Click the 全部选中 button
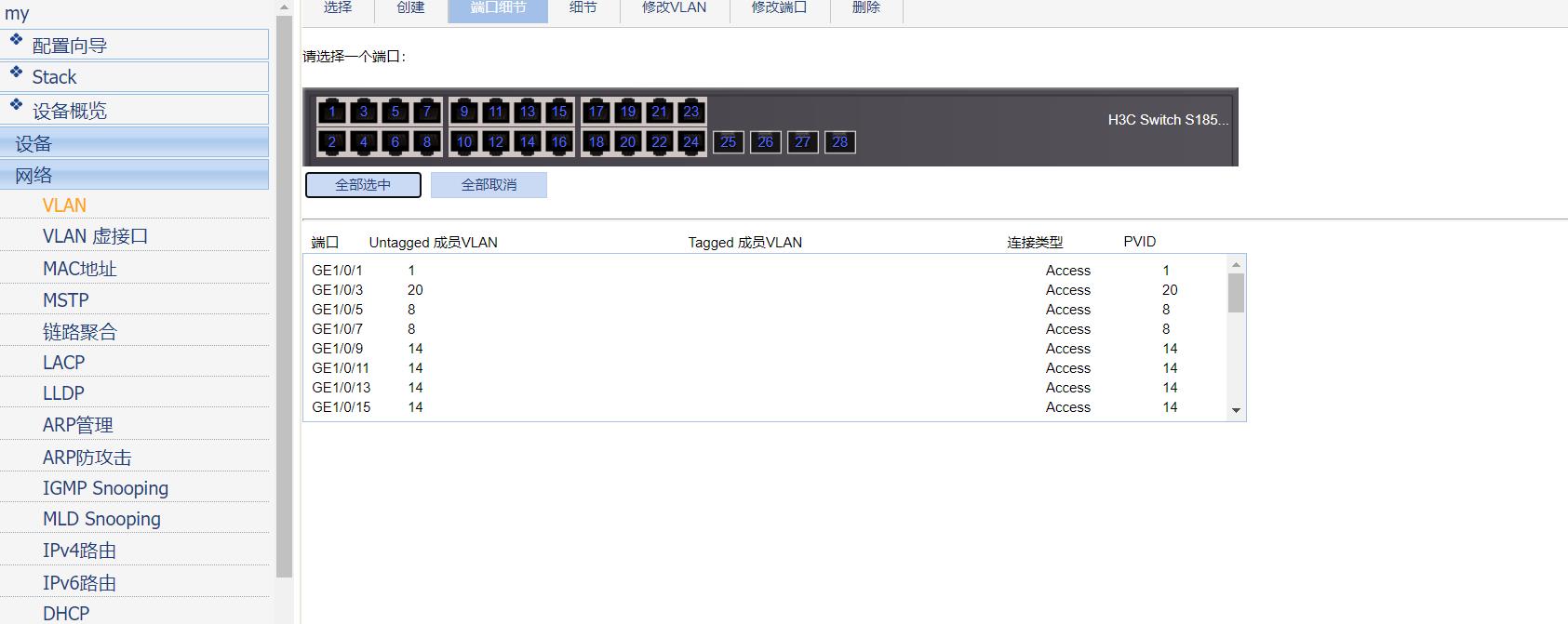Viewport: 1568px width, 624px height. click(363, 185)
